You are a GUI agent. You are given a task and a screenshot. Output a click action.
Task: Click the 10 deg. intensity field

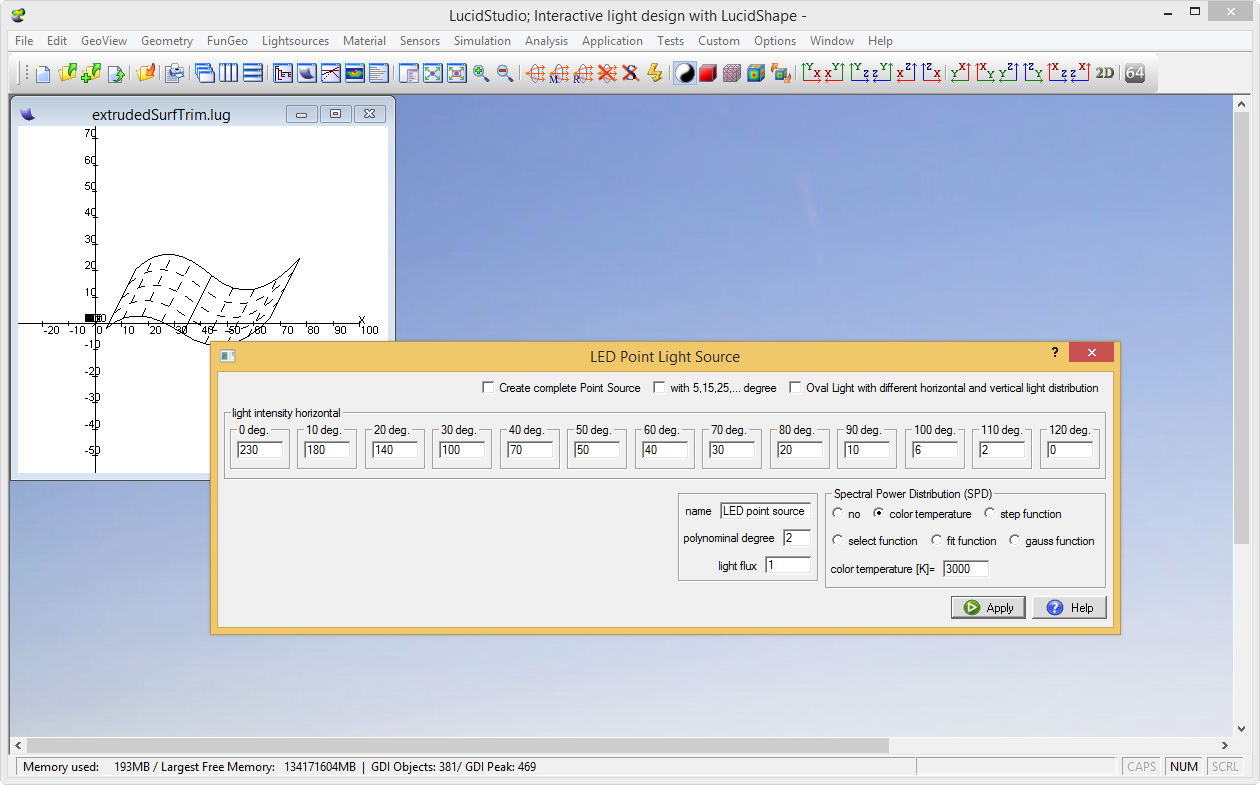tap(327, 450)
